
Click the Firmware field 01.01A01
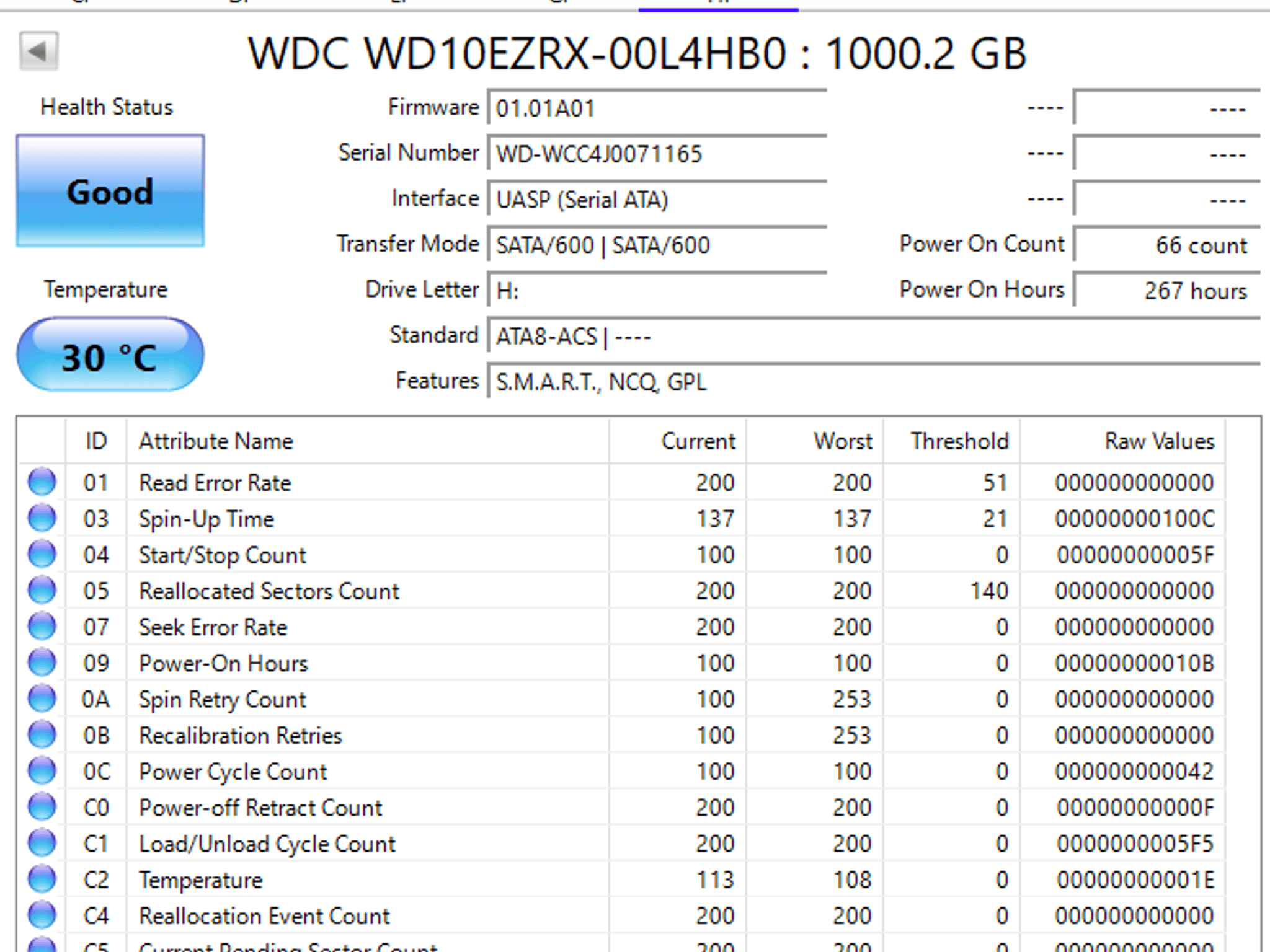[657, 108]
